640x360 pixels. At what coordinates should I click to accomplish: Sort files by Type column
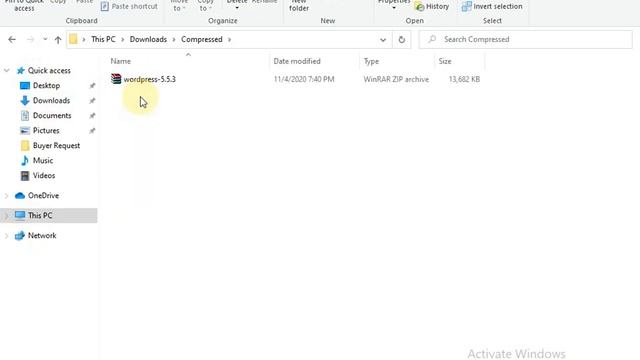371,61
